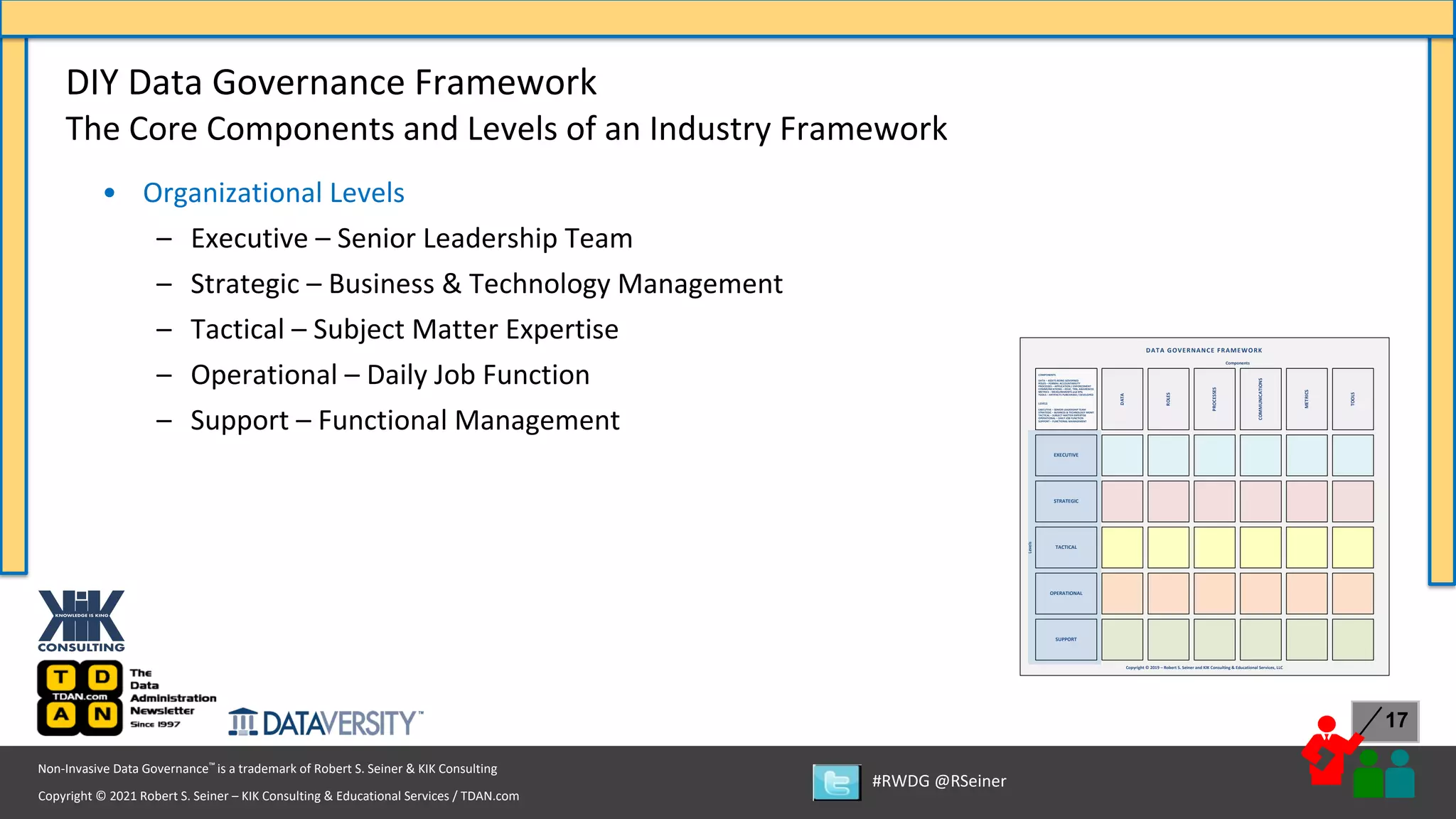The height and width of the screenshot is (819, 1456).
Task: Select the EXECUTIVE row label in diagram
Action: (1066, 455)
